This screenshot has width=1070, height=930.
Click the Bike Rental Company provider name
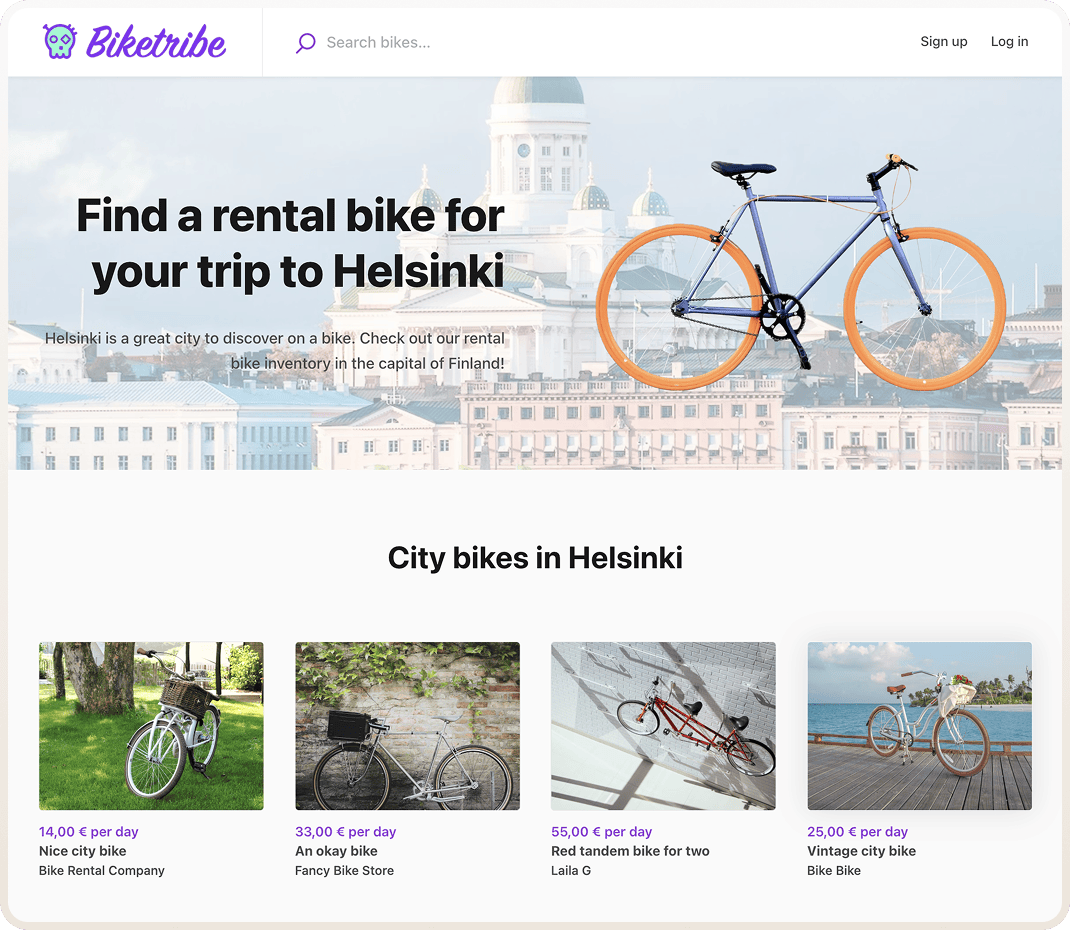point(102,871)
